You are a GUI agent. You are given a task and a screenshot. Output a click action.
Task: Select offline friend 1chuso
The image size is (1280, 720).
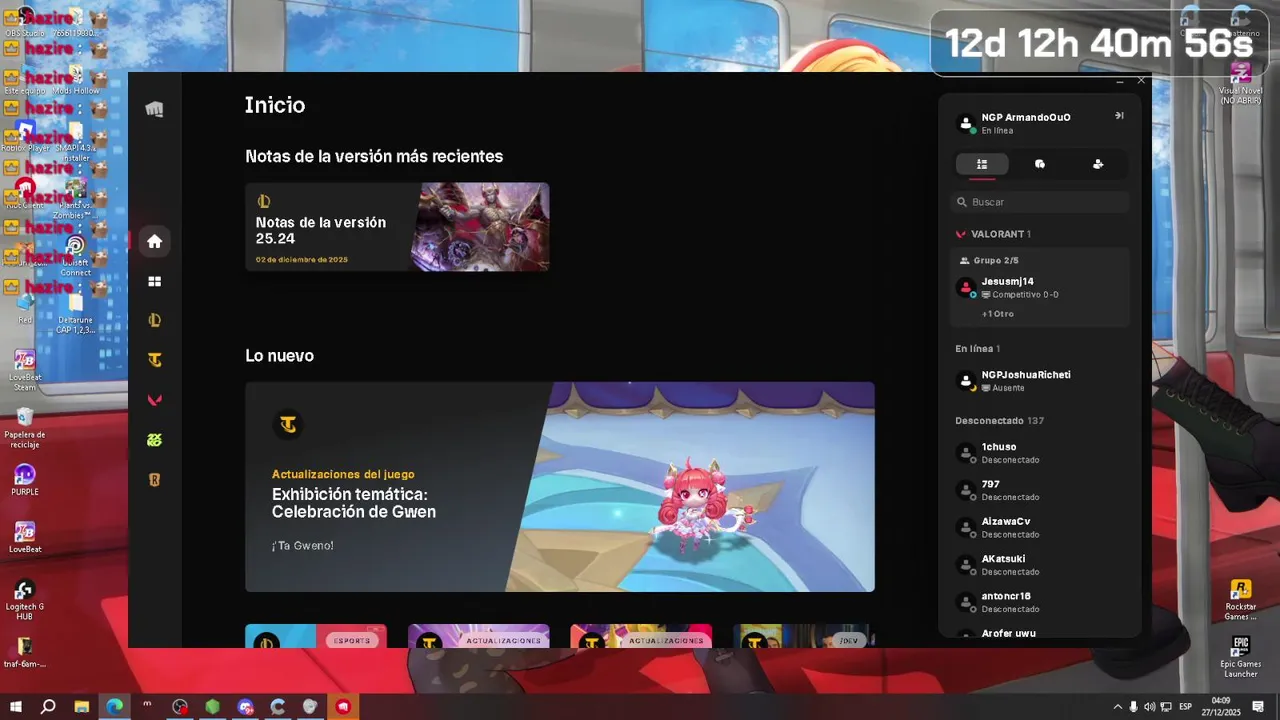1040,453
